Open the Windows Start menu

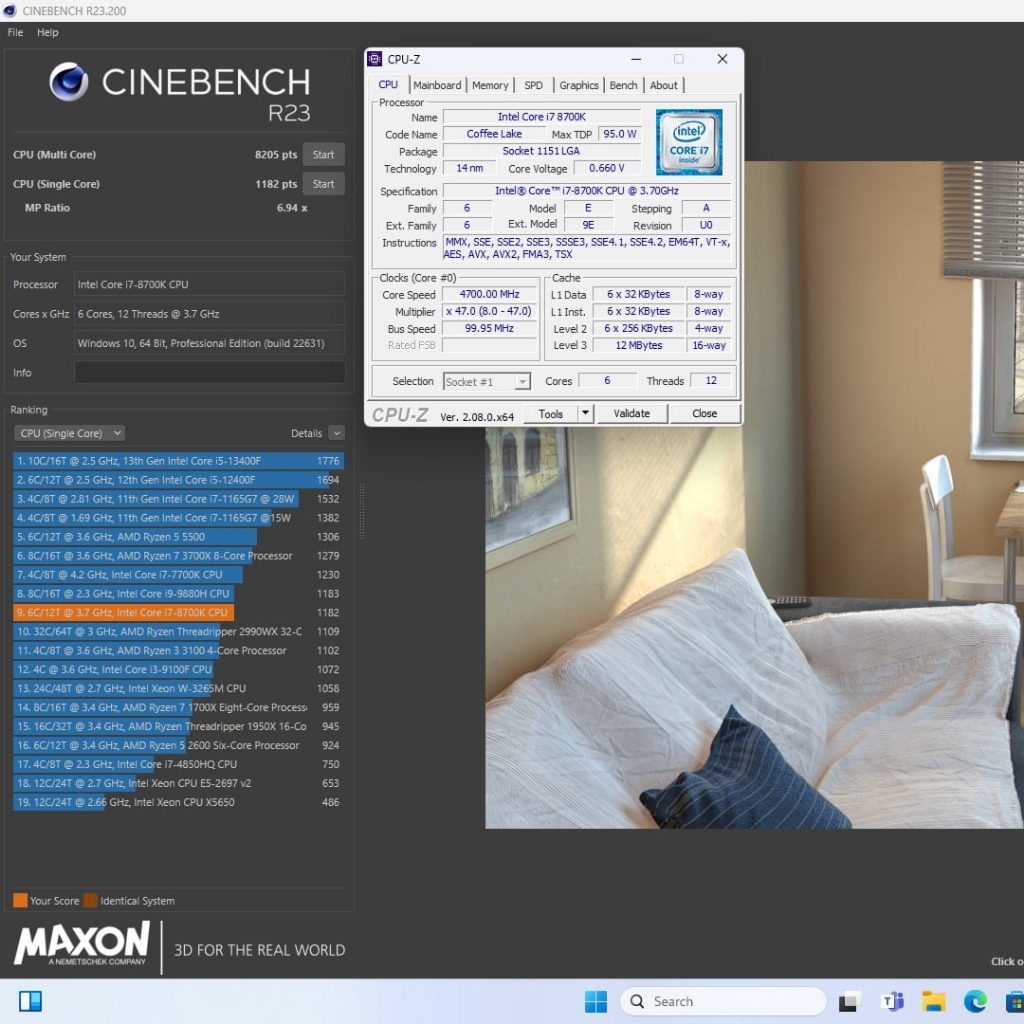click(595, 1001)
